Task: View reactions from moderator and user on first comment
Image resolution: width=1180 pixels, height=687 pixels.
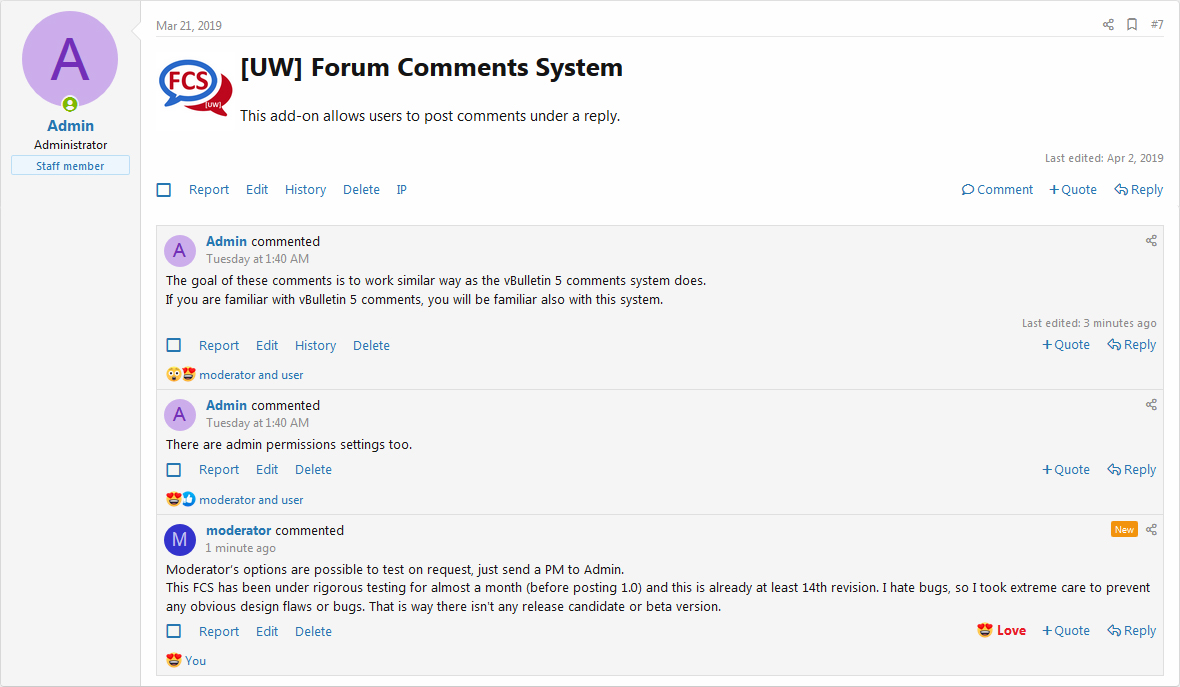Action: (251, 375)
